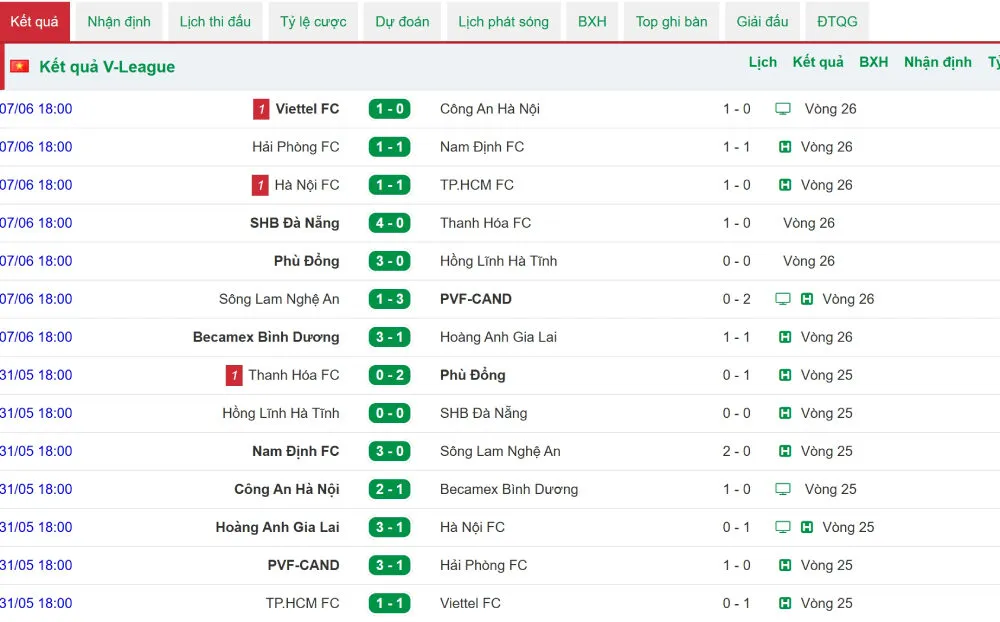
Task: Open the H highlight icon in Sông Lam Nghệ An vs PVF-CAND row
Action: (x=807, y=299)
